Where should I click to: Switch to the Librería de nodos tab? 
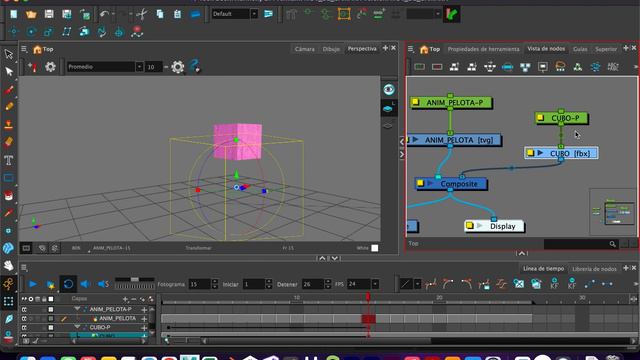coord(594,269)
